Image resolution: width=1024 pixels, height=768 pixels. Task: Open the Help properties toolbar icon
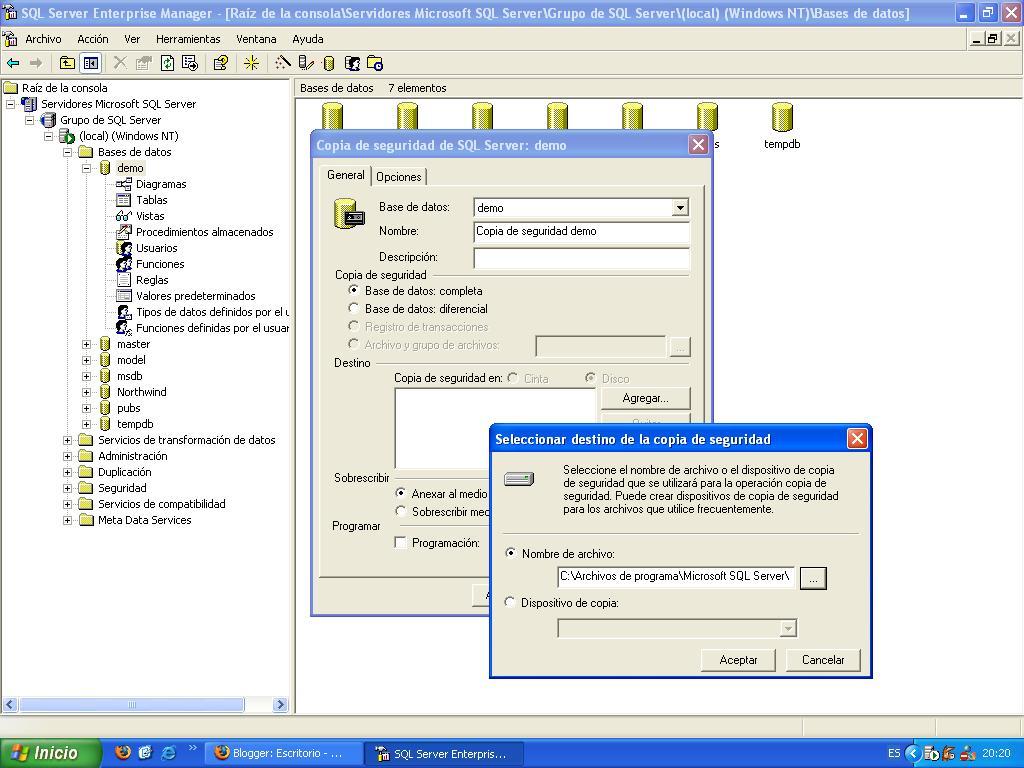click(221, 63)
